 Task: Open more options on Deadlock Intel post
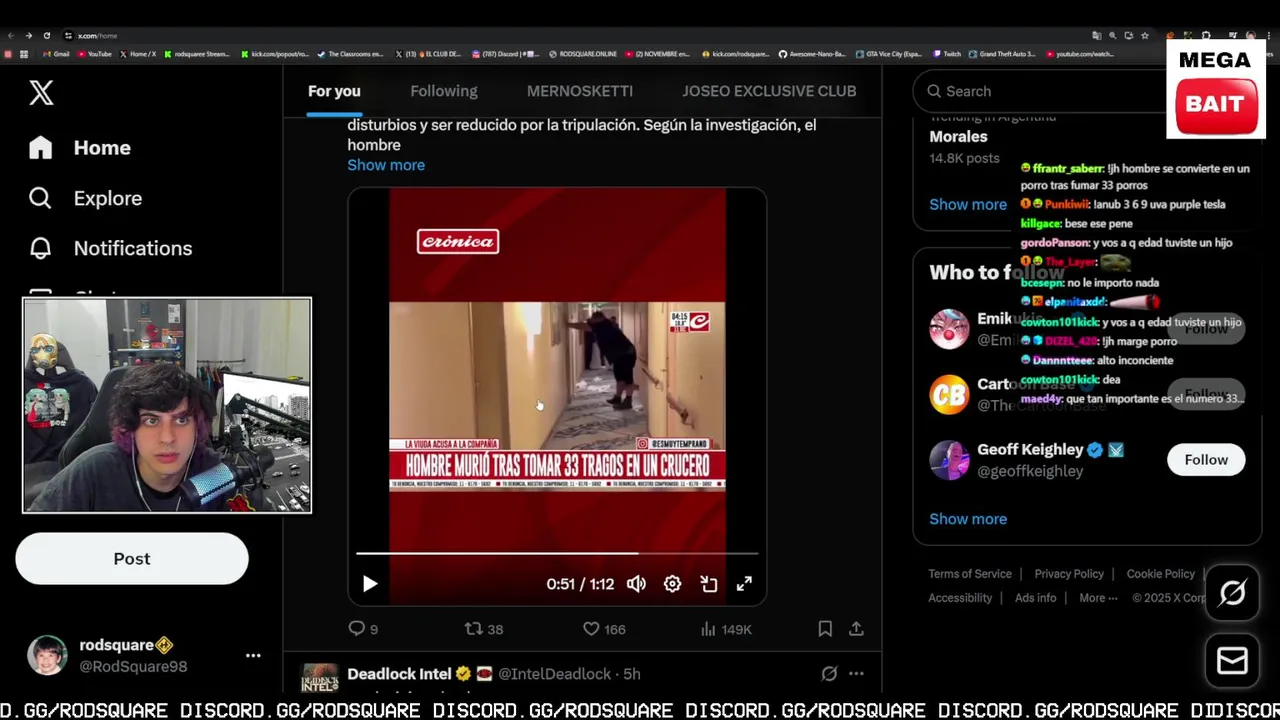856,674
